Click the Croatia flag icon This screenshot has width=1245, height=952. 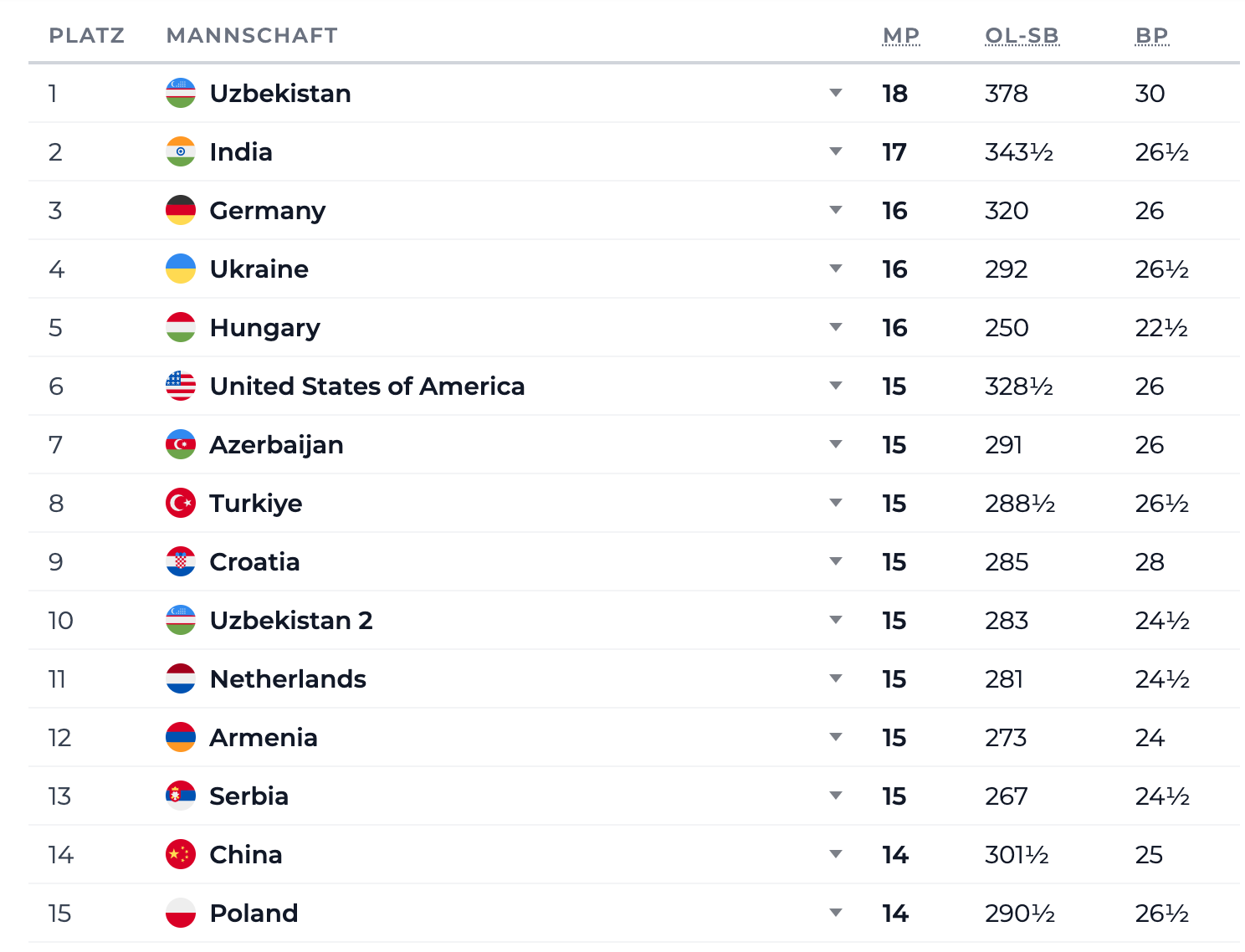181,561
